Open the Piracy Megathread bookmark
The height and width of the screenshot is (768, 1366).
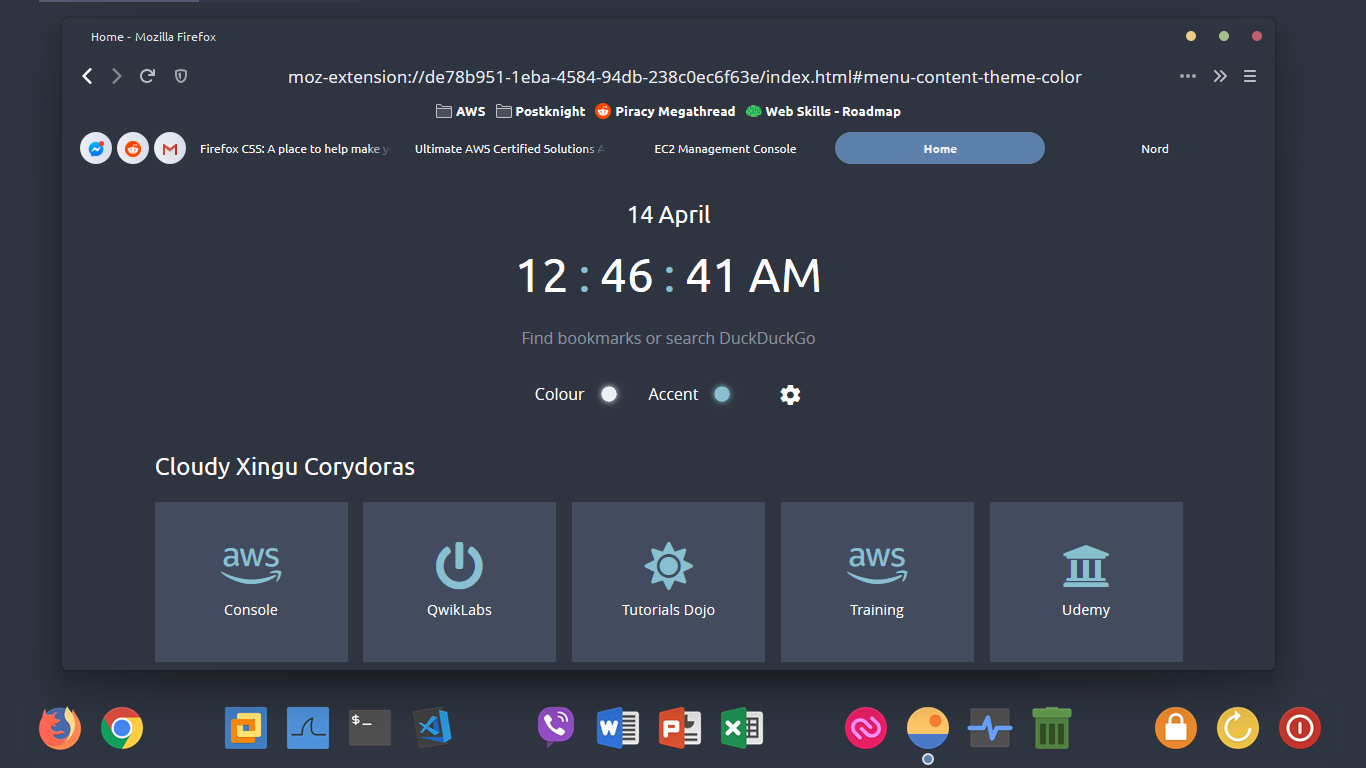pyautogui.click(x=665, y=111)
